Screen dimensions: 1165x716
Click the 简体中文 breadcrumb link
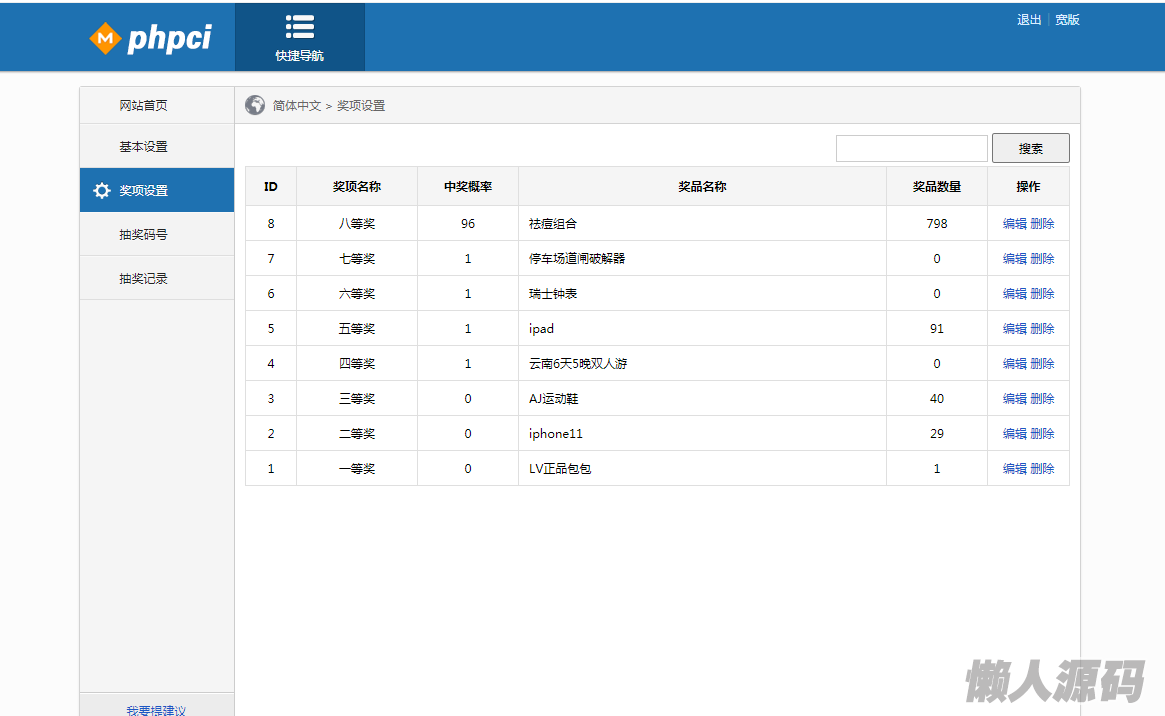click(x=297, y=106)
